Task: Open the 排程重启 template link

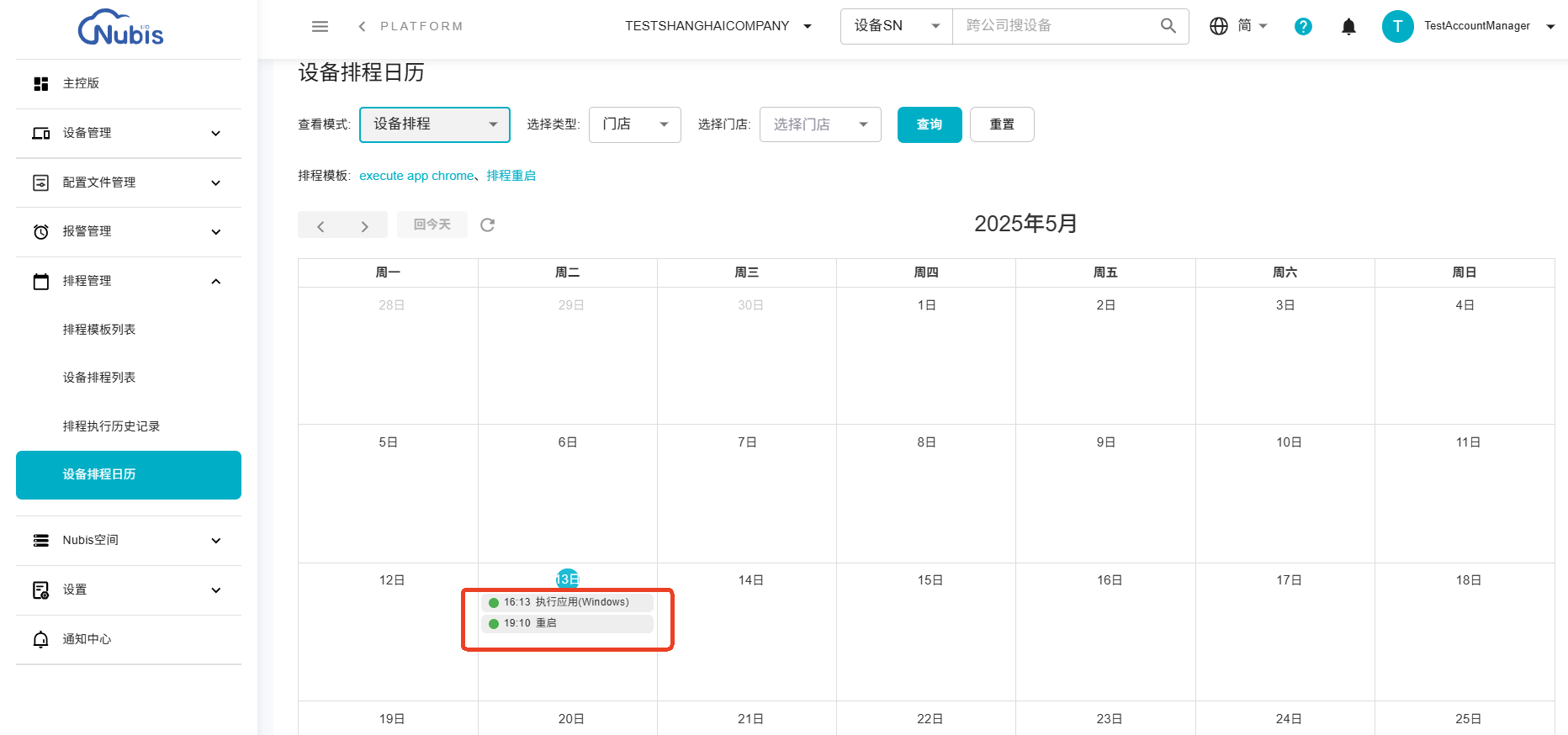Action: [x=511, y=176]
